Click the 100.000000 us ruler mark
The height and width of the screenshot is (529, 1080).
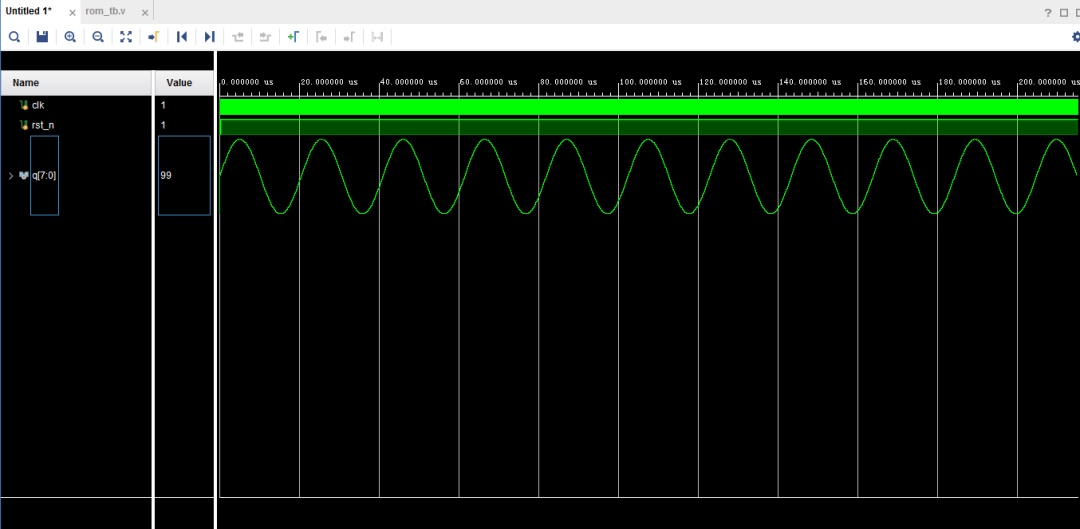[650, 82]
